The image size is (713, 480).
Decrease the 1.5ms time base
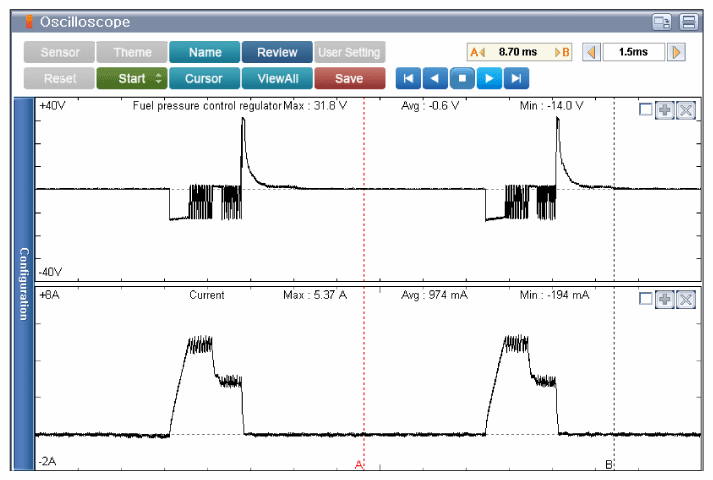(x=591, y=52)
